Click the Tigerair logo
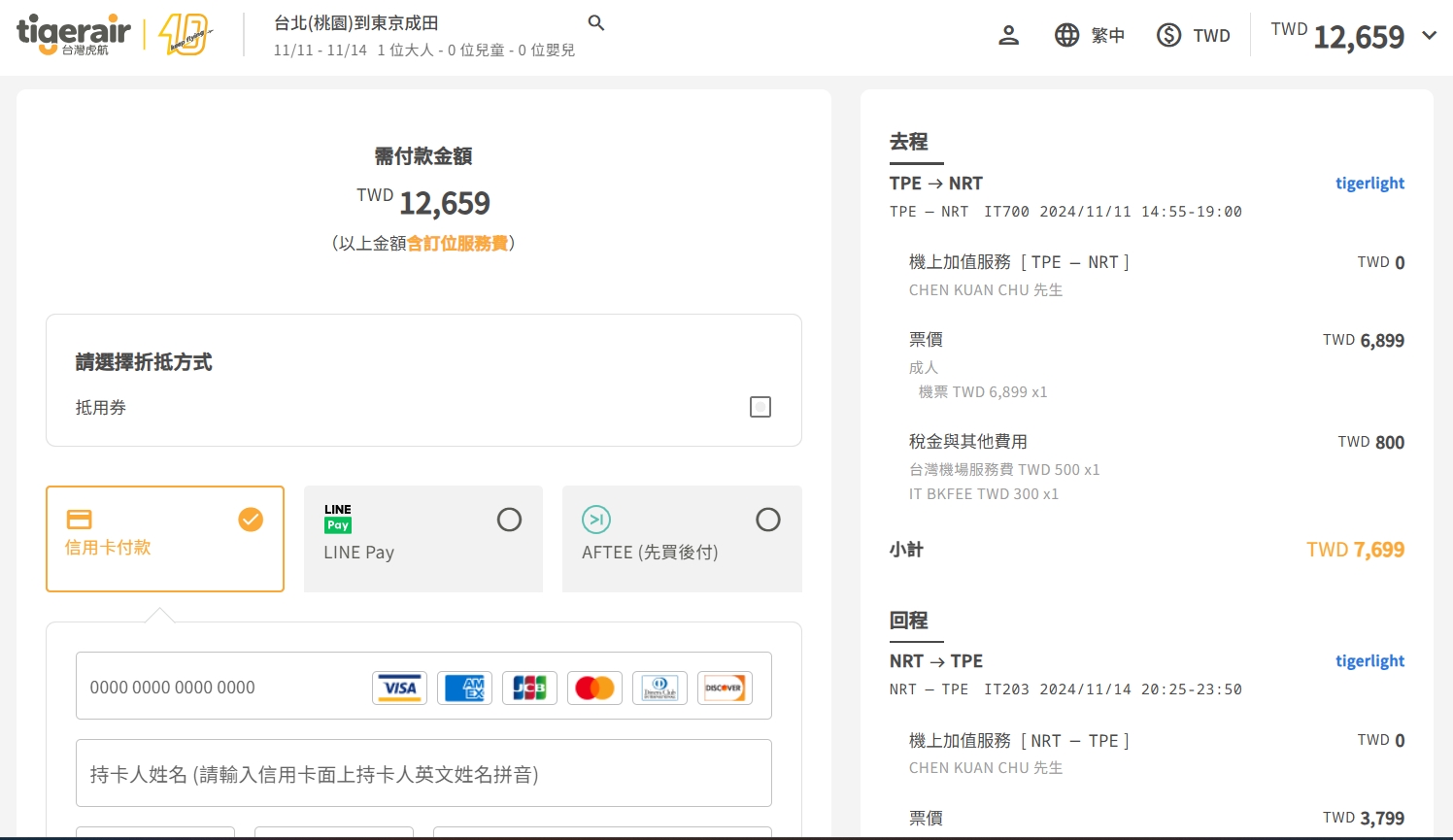 tap(74, 34)
